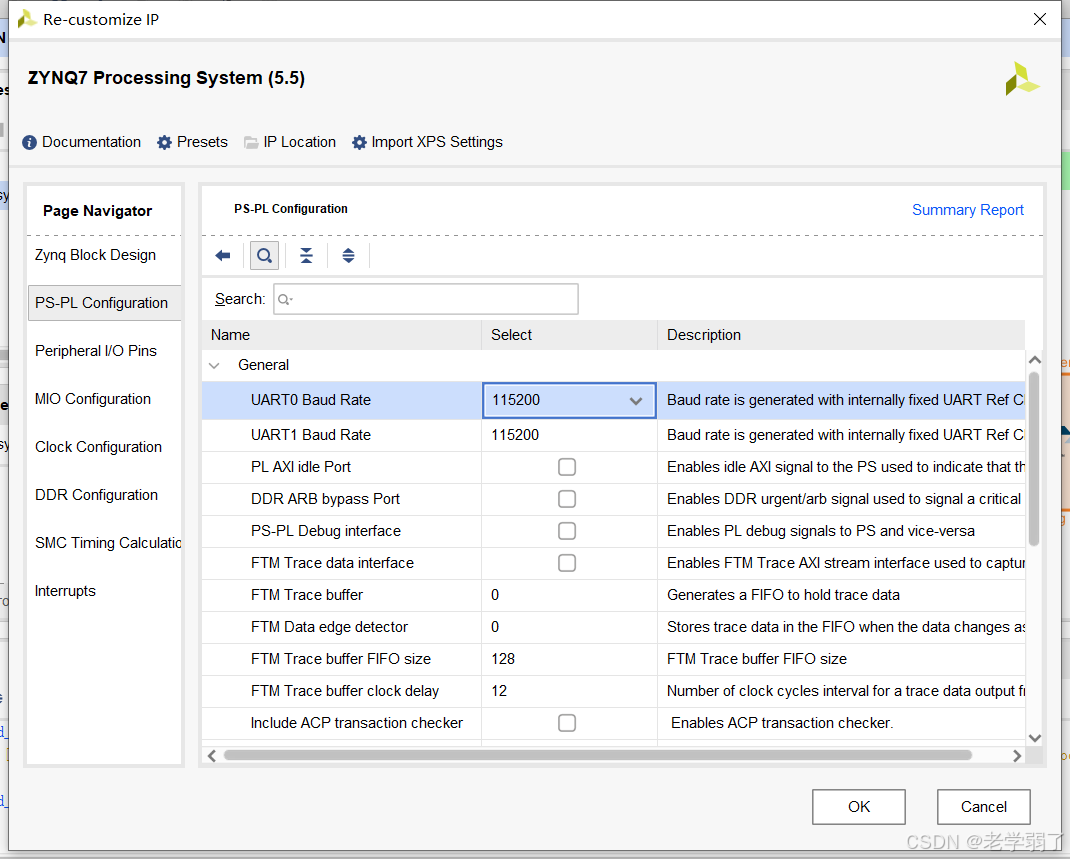Open Peripheral I/O Pins page

pyautogui.click(x=96, y=351)
